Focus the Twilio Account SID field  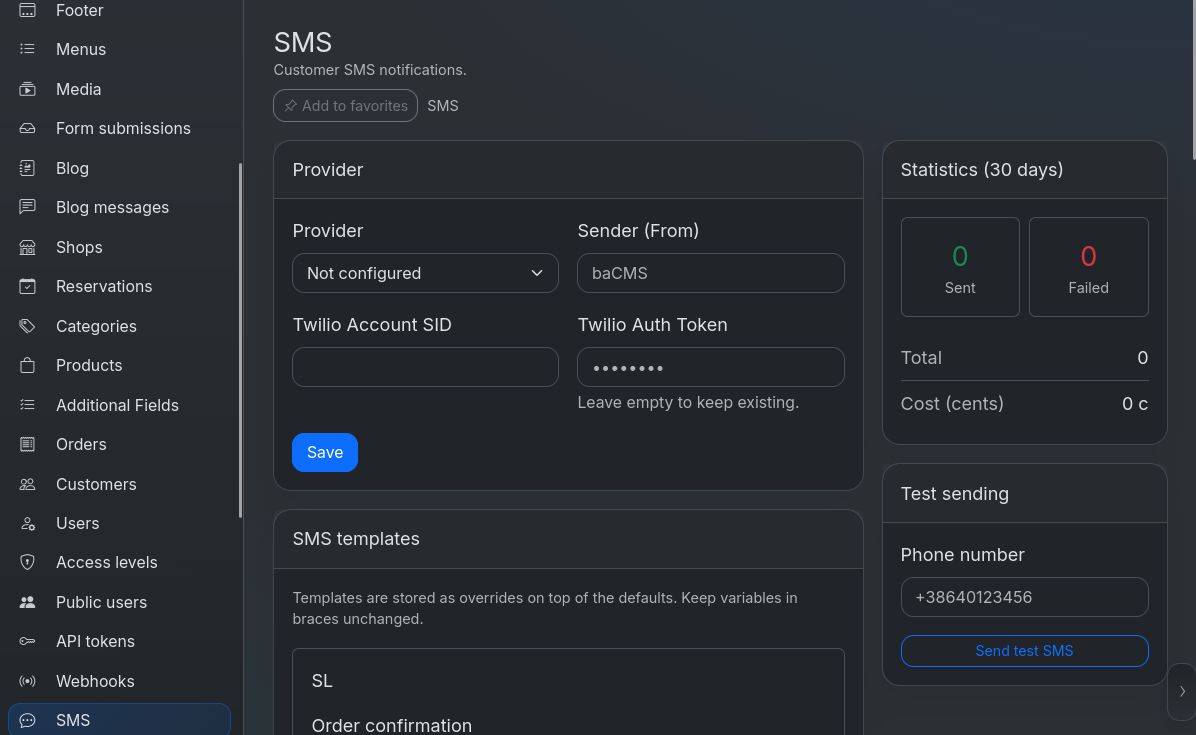tap(425, 367)
